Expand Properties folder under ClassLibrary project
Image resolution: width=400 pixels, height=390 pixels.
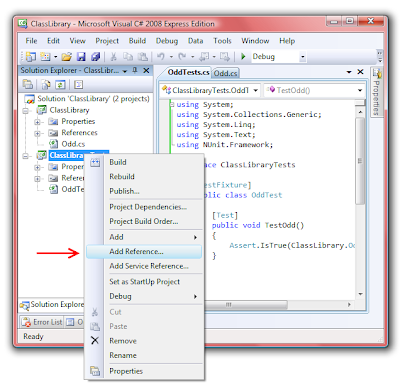pos(37,122)
